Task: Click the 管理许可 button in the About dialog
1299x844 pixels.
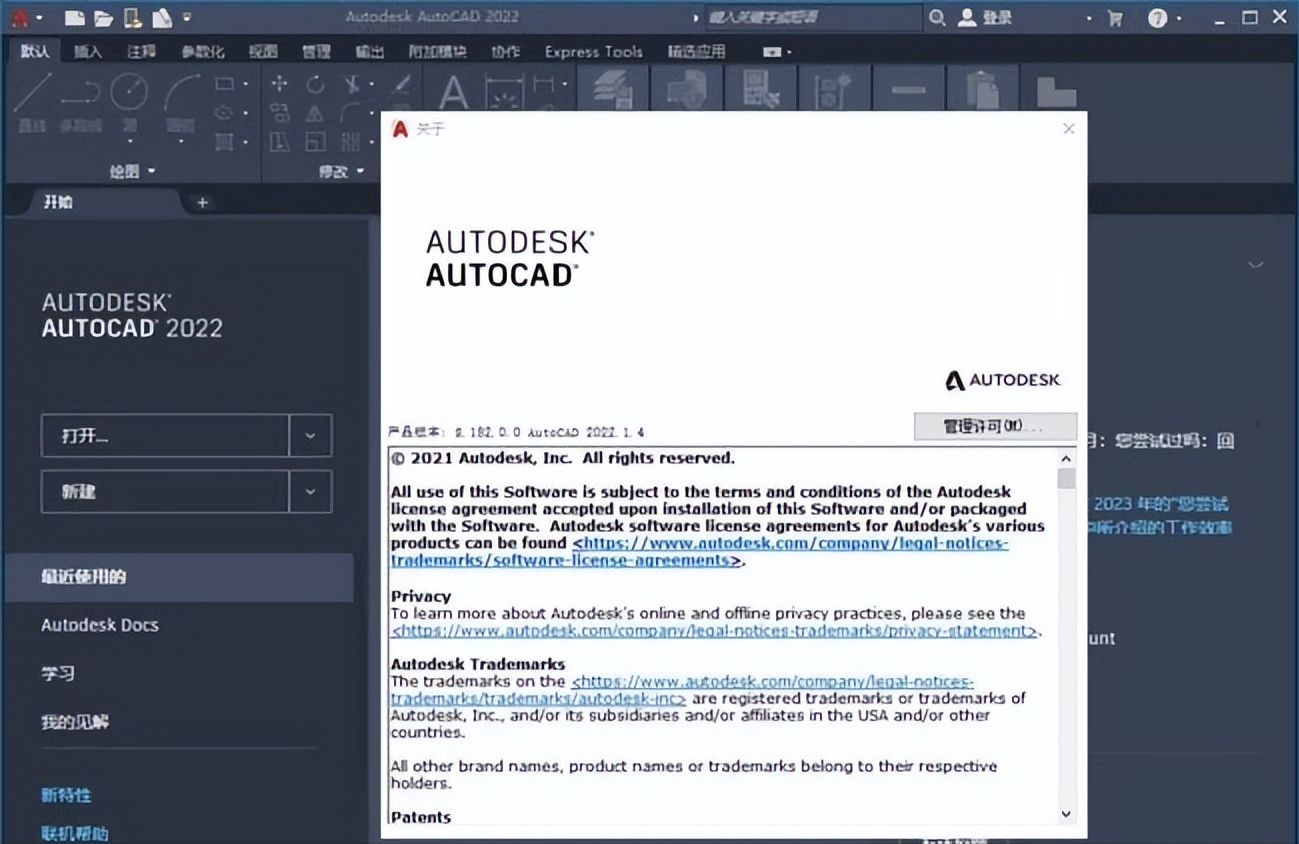Action: pyautogui.click(x=994, y=426)
